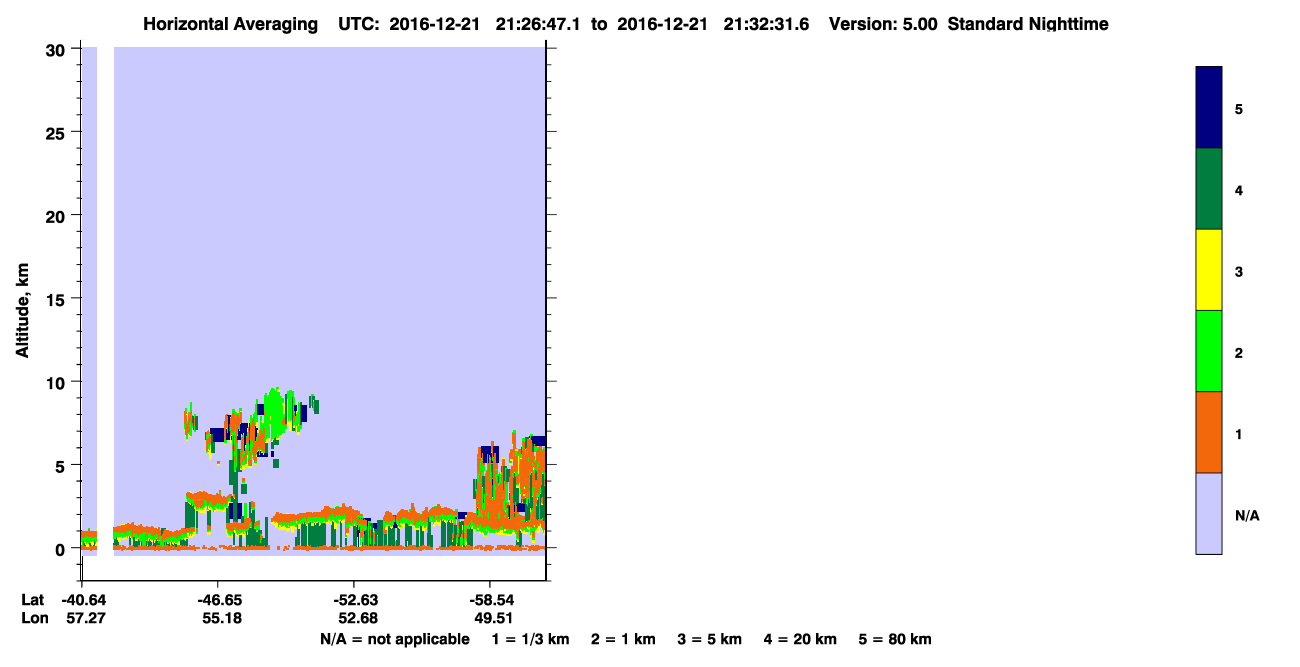Click the orange colorbar segment labeled 1
1300x667 pixels.
tap(1209, 432)
